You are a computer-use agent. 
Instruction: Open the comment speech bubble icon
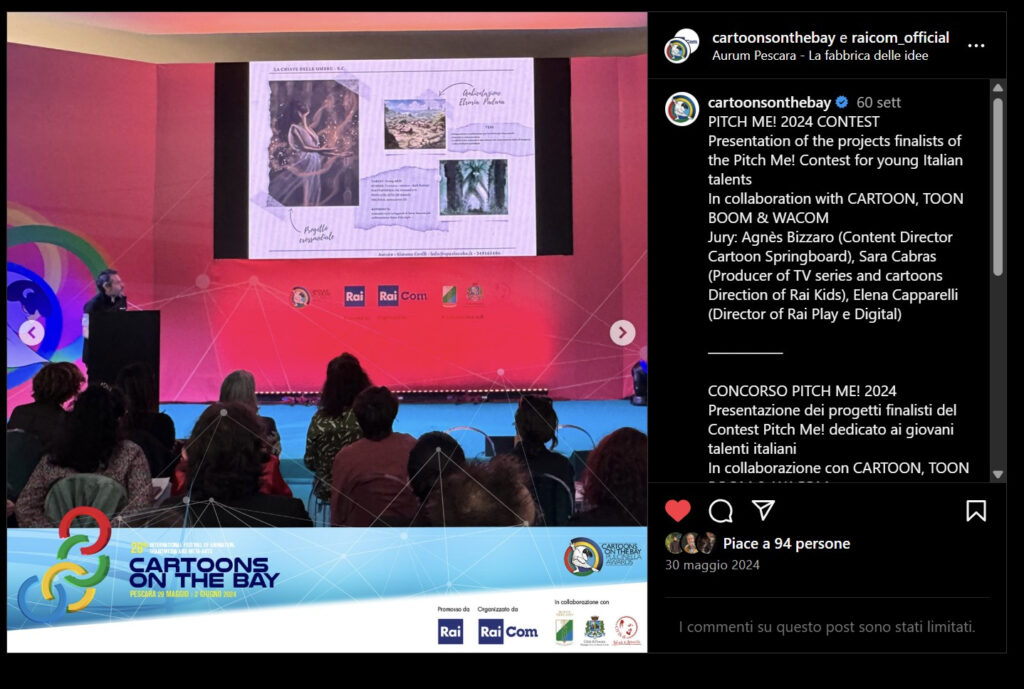(720, 511)
